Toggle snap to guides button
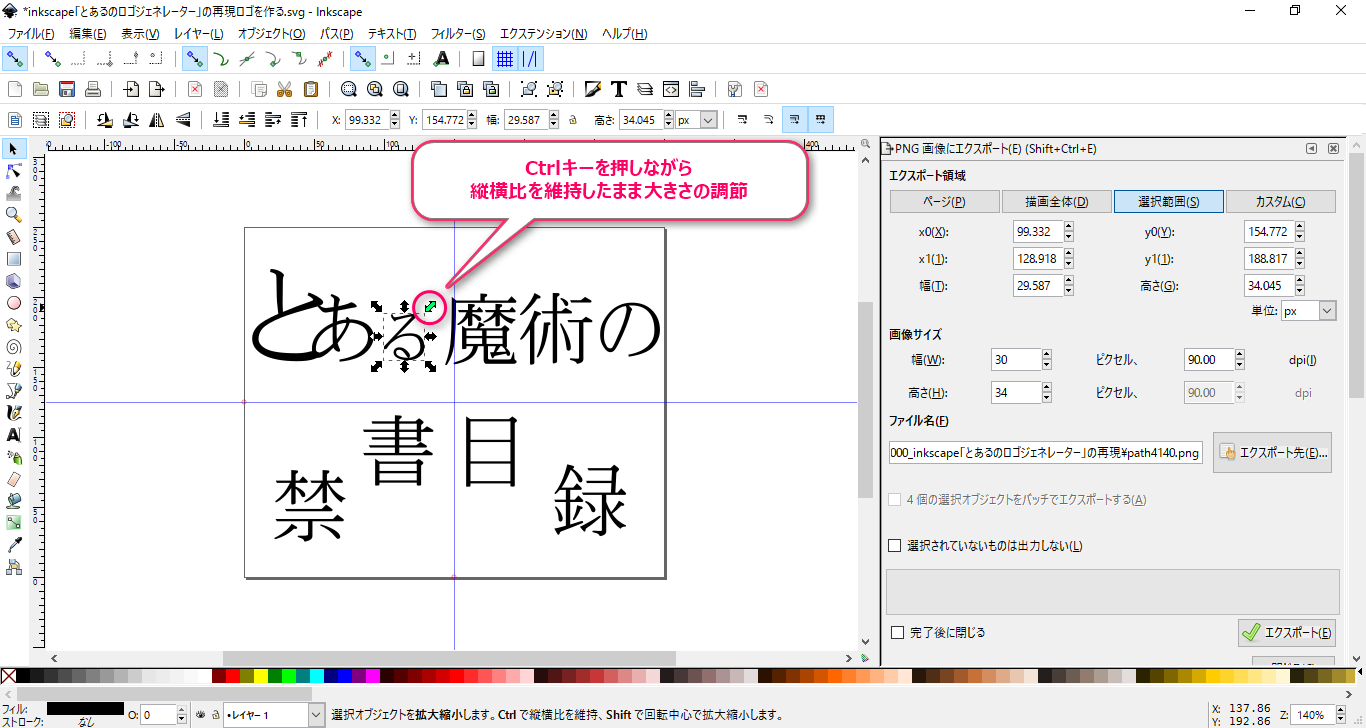Viewport: 1366px width, 728px height. pos(531,58)
